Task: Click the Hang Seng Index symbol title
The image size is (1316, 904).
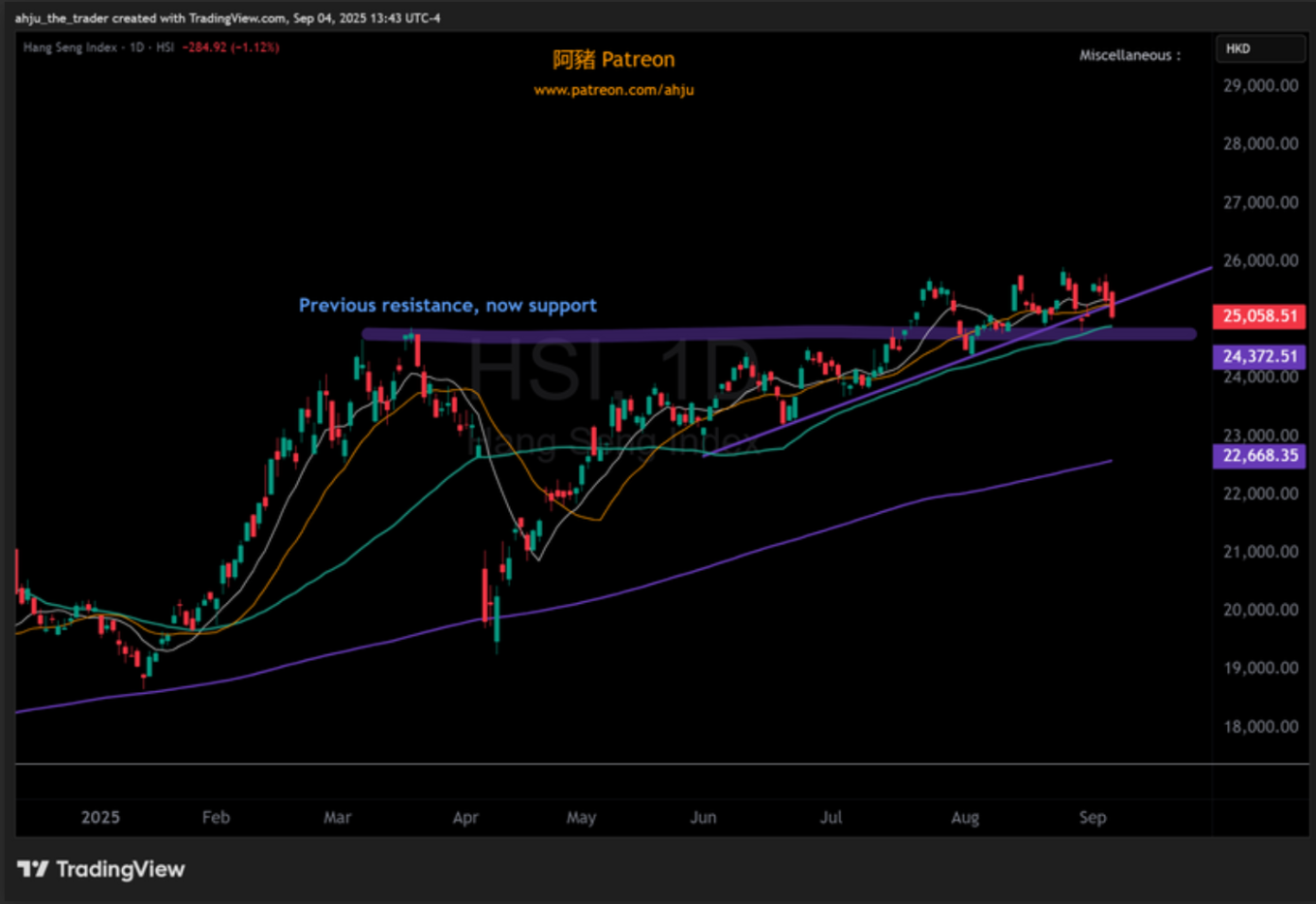Action: click(x=70, y=47)
